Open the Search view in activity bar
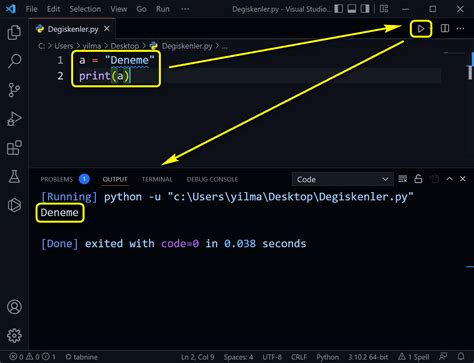The width and height of the screenshot is (474, 363). [14, 61]
